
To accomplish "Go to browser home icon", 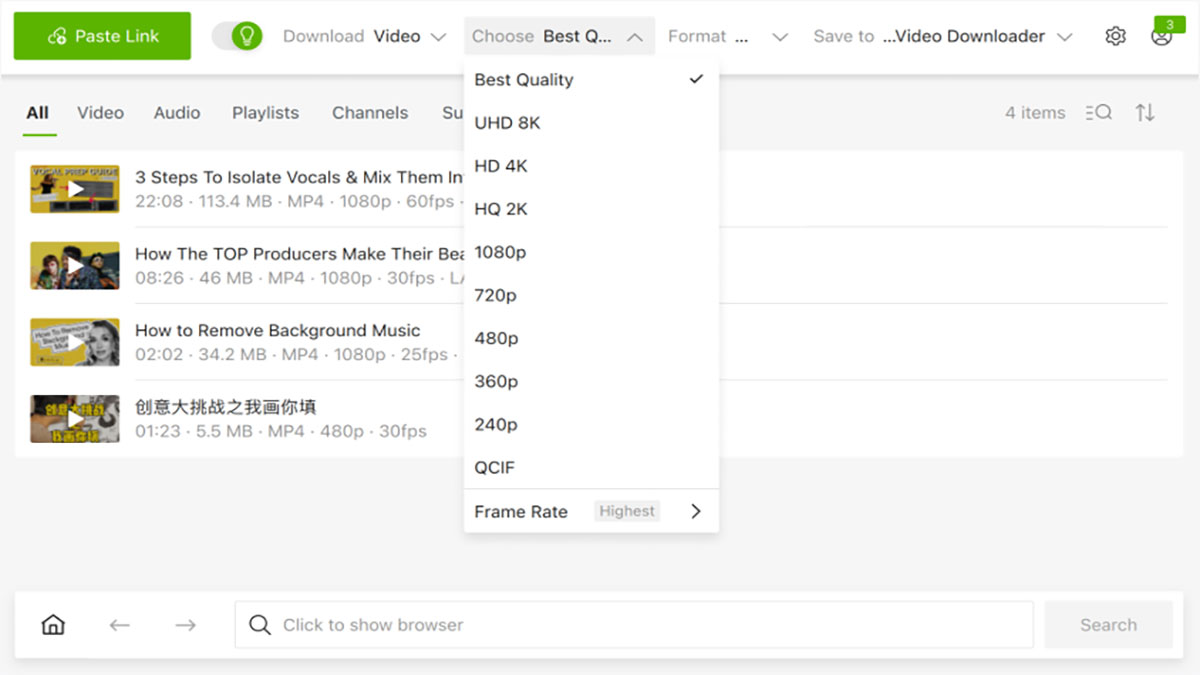I will point(53,625).
